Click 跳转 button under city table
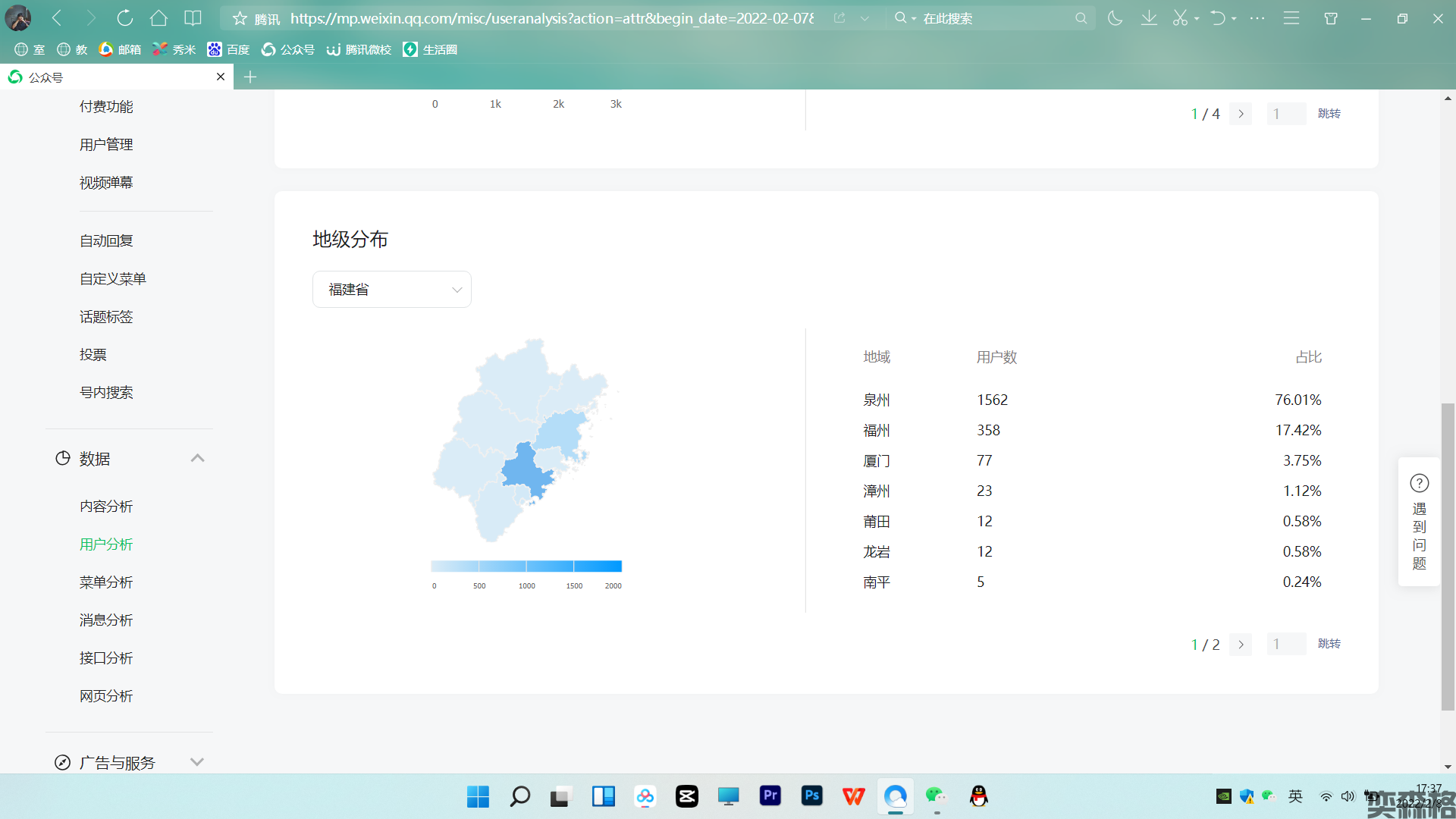1456x819 pixels. coord(1329,644)
